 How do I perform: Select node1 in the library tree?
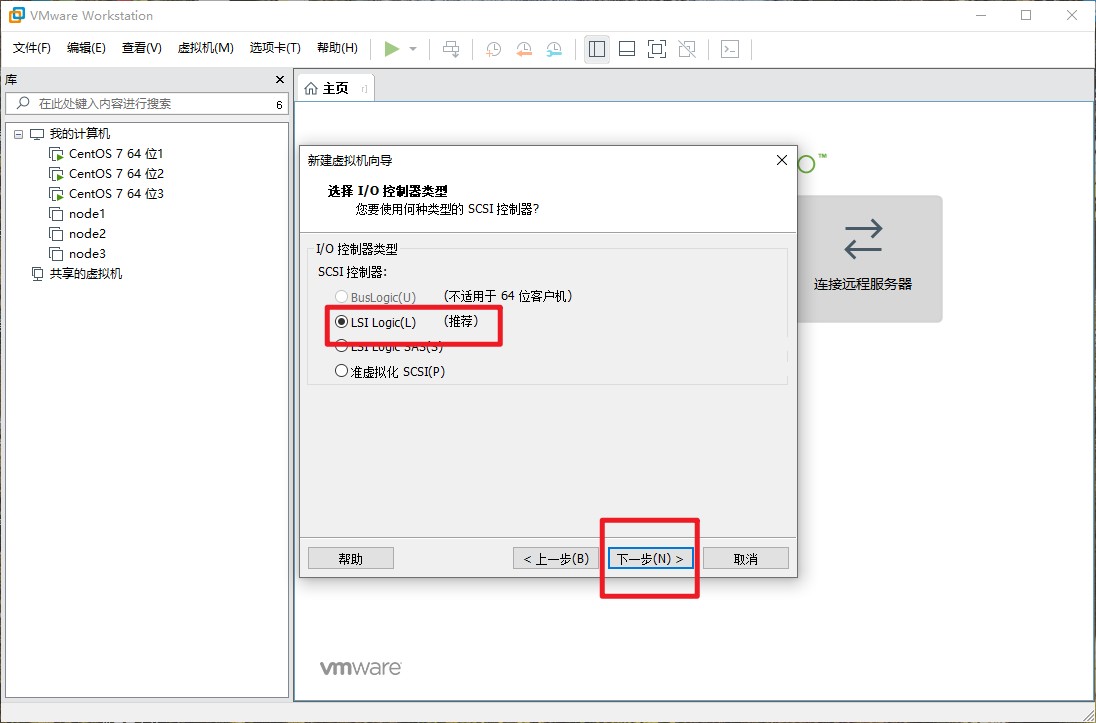tap(87, 214)
